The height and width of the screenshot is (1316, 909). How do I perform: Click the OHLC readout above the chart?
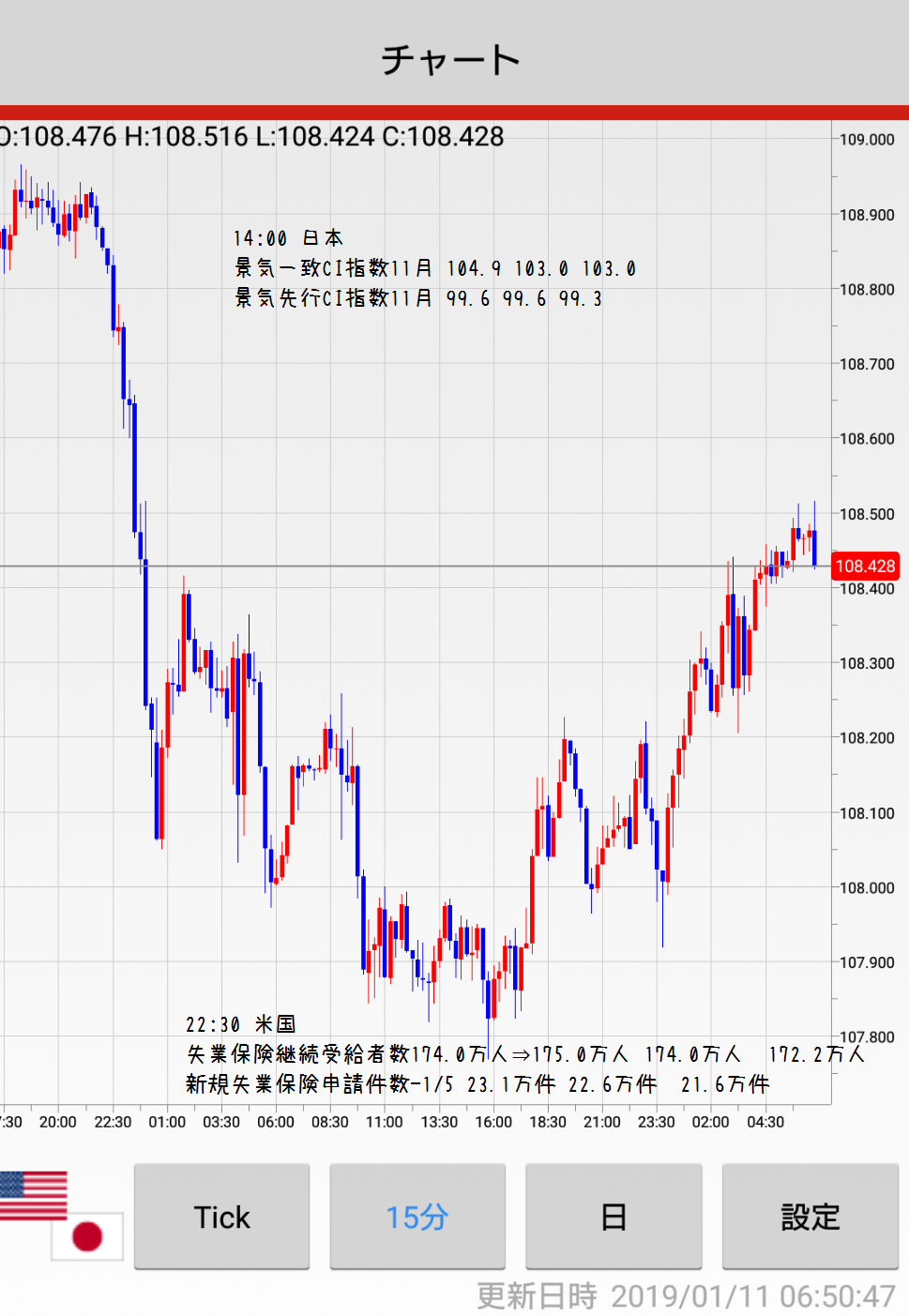coord(253,137)
